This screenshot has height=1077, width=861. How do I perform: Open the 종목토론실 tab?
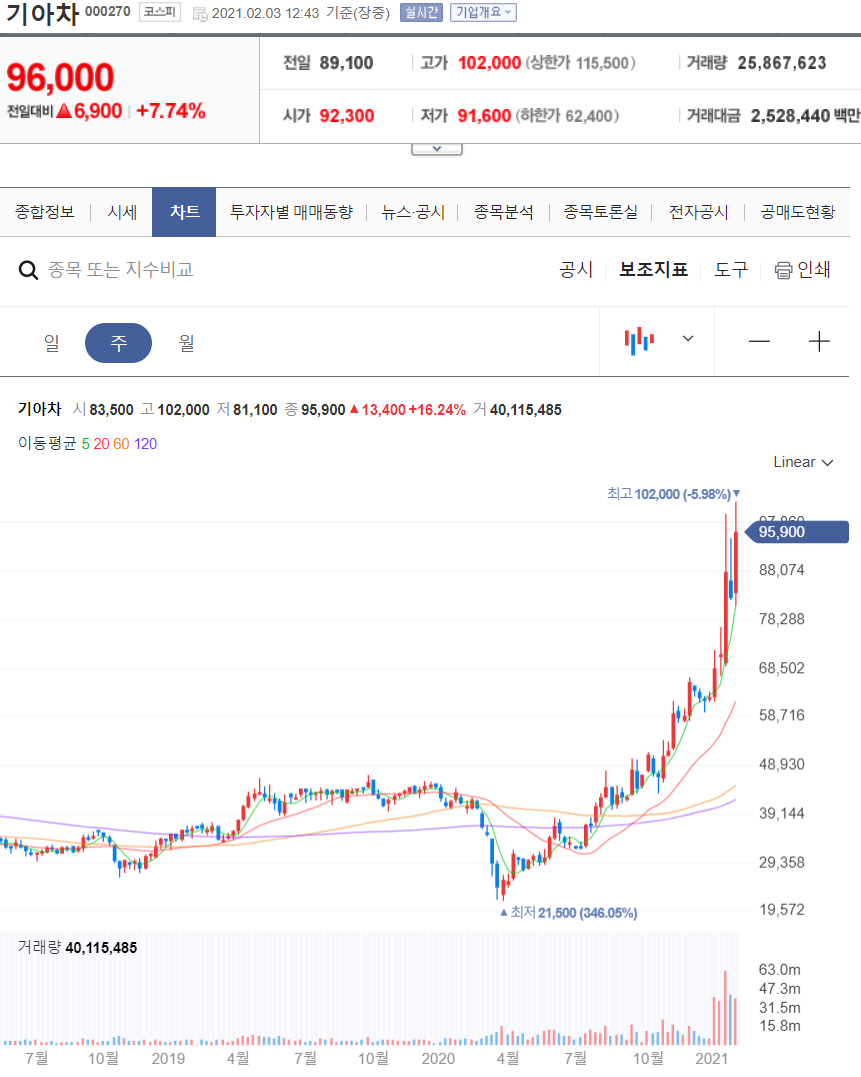click(x=600, y=212)
